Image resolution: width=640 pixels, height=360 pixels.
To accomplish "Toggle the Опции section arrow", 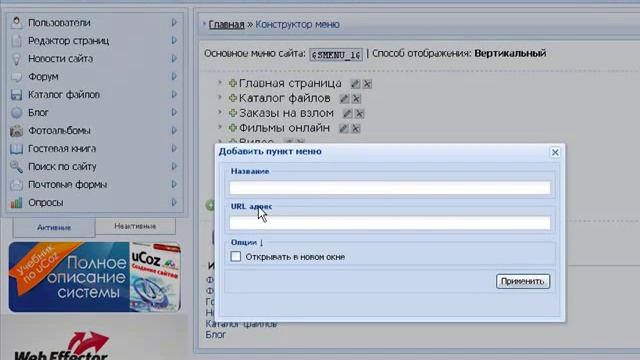I will click(x=261, y=242).
